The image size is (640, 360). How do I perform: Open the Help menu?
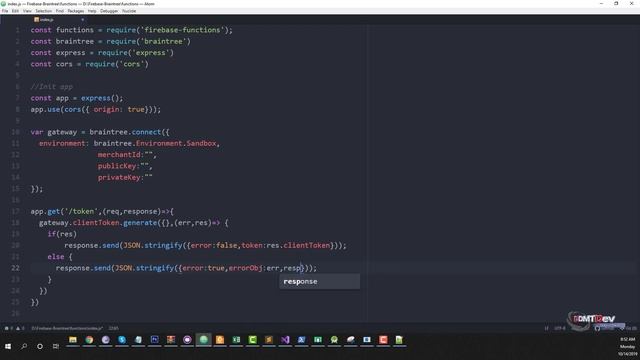tap(92, 11)
